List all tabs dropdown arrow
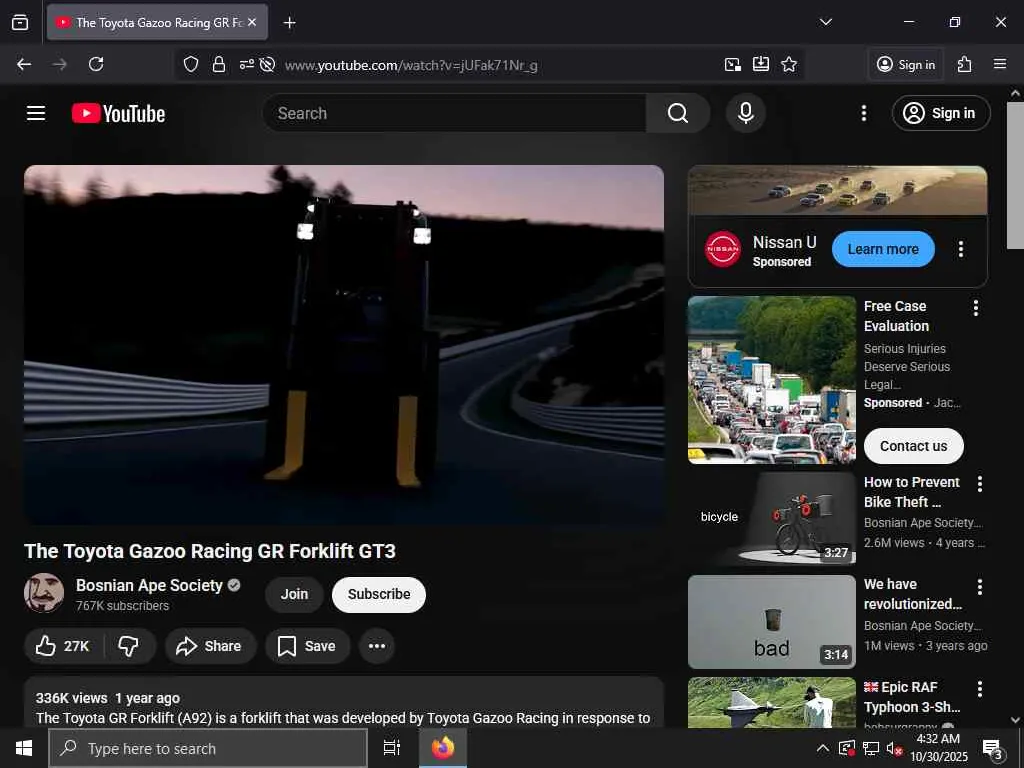Viewport: 1024px width, 768px height. (x=825, y=22)
